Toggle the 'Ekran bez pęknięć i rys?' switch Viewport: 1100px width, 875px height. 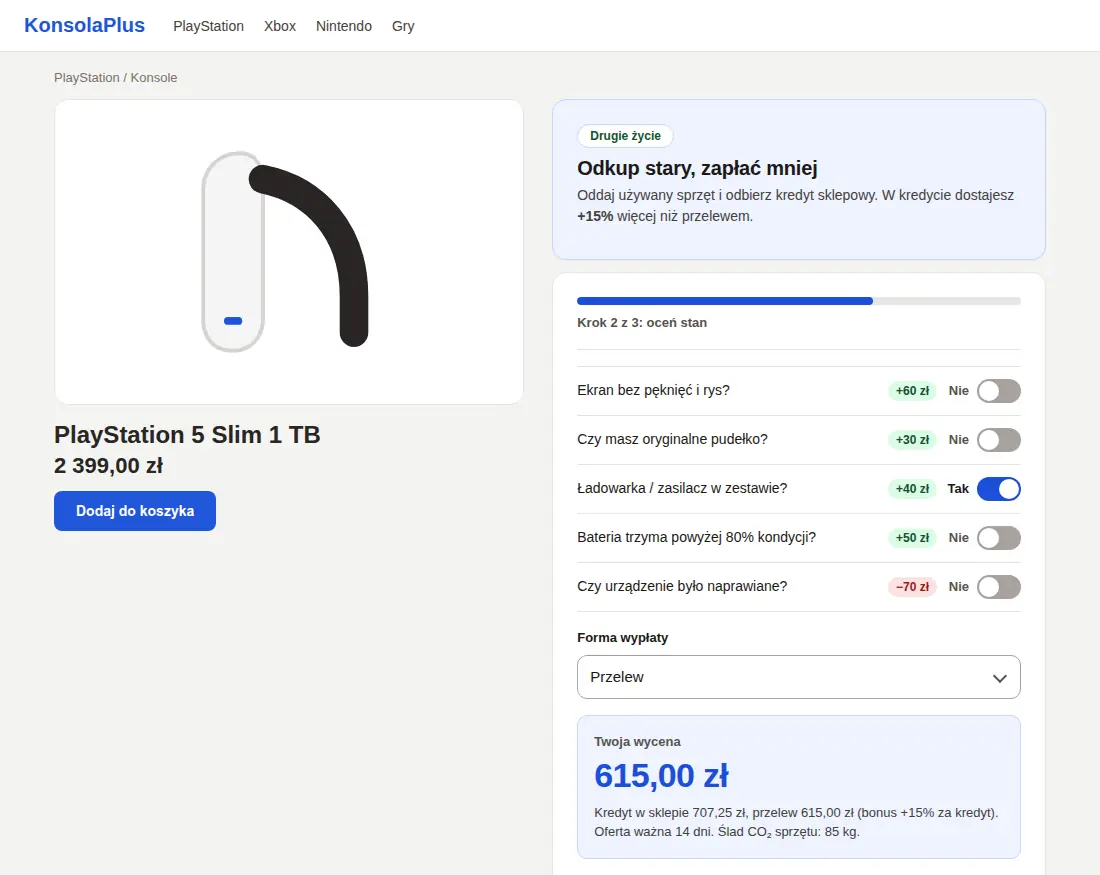point(998,391)
